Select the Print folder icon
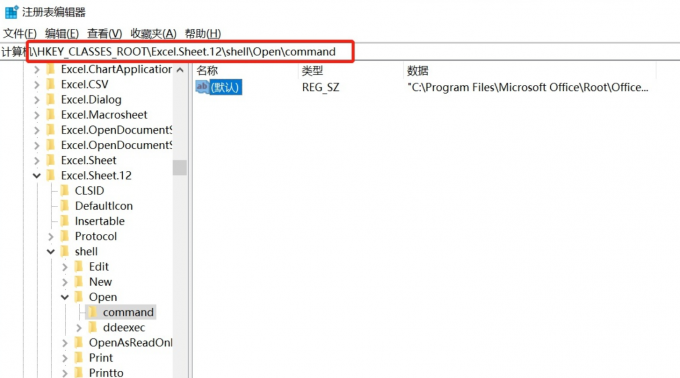 (x=79, y=358)
